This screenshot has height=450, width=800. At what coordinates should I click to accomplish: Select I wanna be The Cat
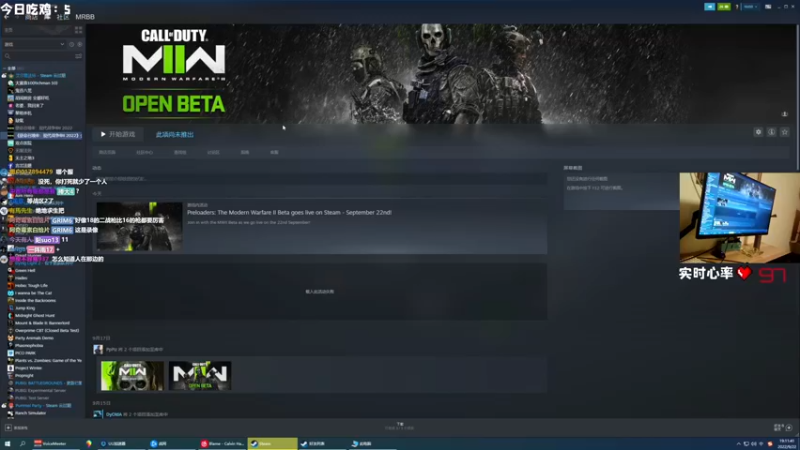(33, 293)
